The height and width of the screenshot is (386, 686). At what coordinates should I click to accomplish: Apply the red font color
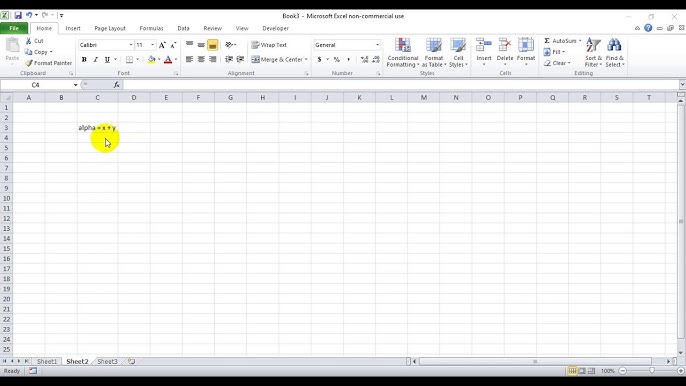(168, 60)
